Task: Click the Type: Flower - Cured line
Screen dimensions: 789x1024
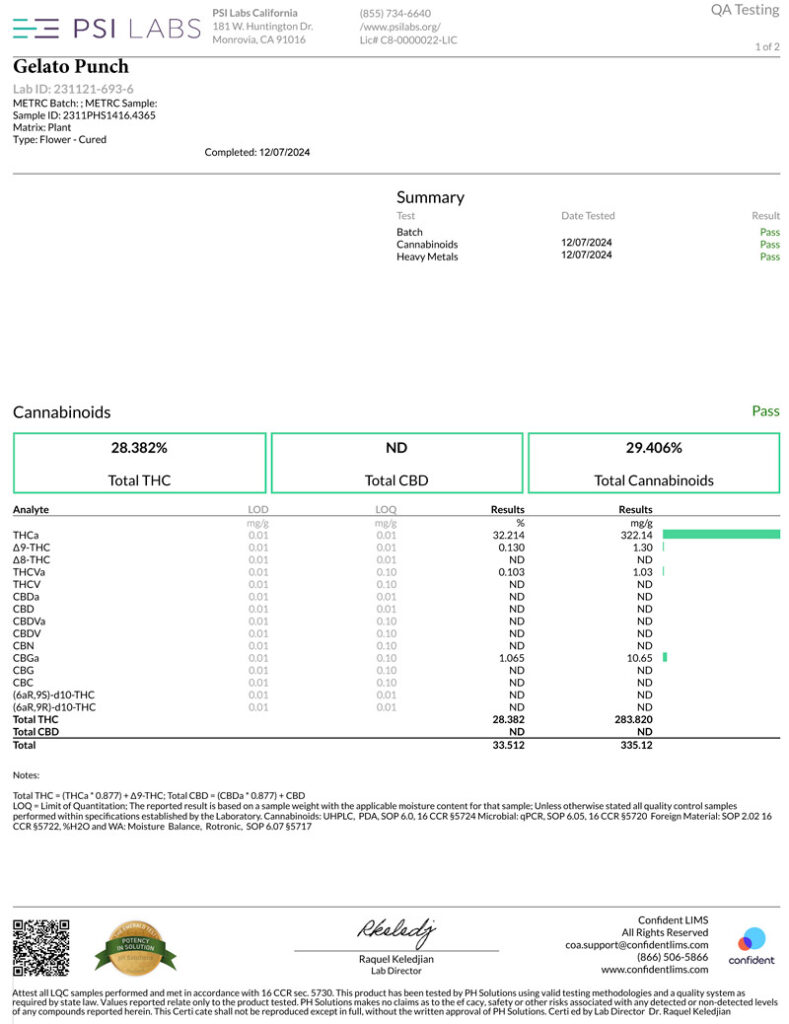Action: [59, 139]
